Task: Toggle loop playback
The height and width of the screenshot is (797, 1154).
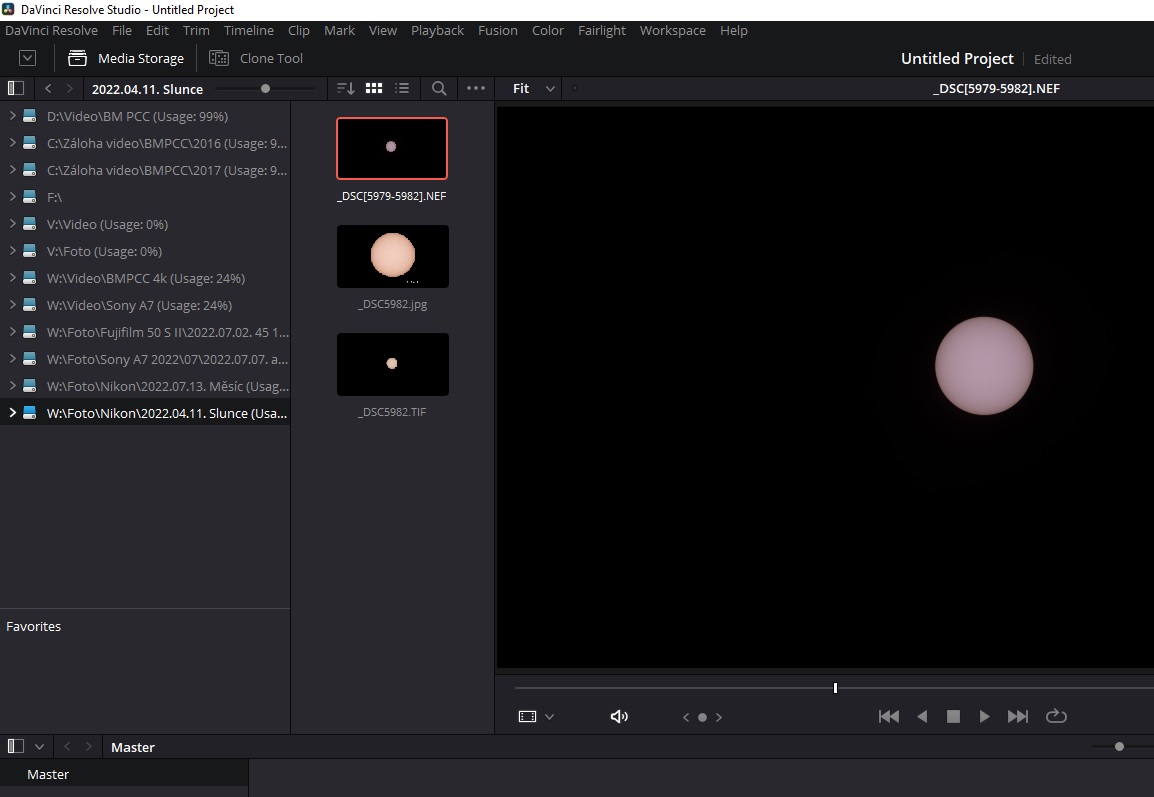Action: [1056, 716]
